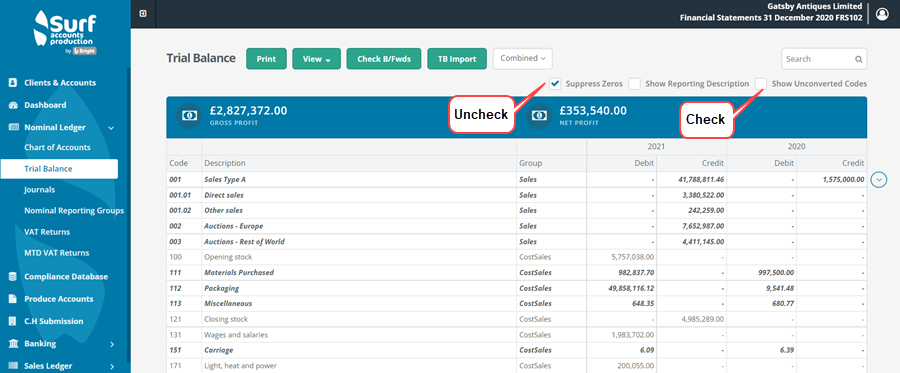Screen dimensions: 900x373
Task: Open MTD VAT Returns menu item
Action: [x=57, y=252]
